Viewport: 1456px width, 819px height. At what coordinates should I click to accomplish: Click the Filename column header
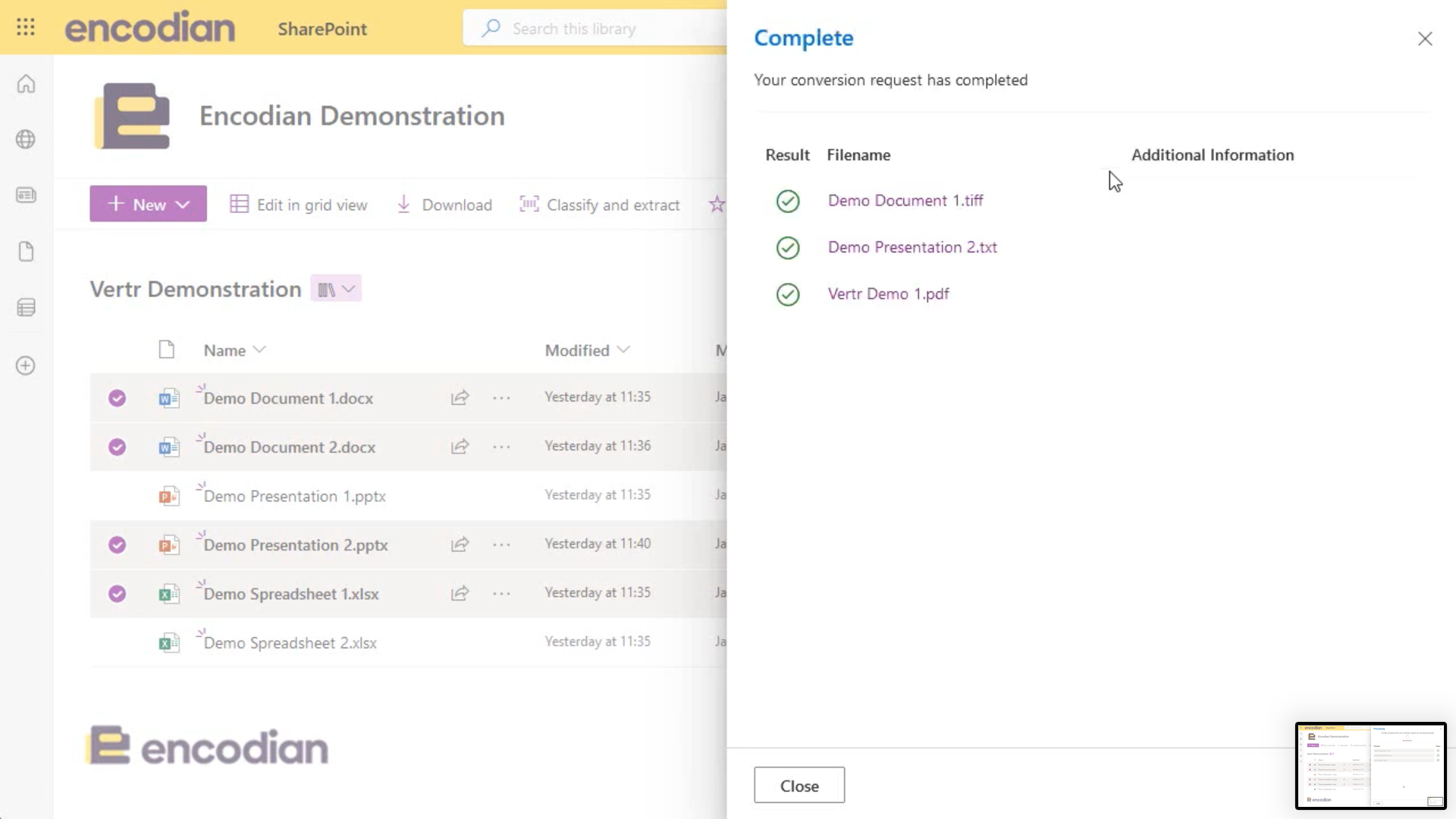[858, 155]
